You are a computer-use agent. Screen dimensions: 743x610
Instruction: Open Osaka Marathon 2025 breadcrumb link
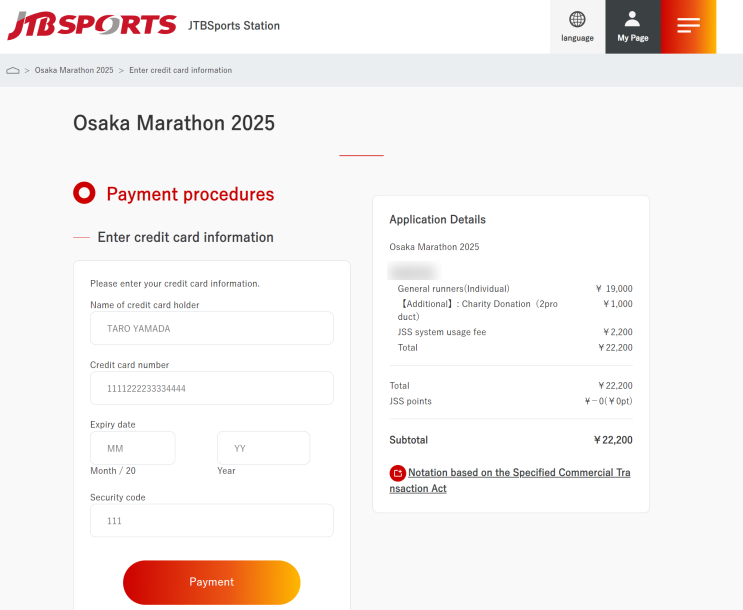74,71
